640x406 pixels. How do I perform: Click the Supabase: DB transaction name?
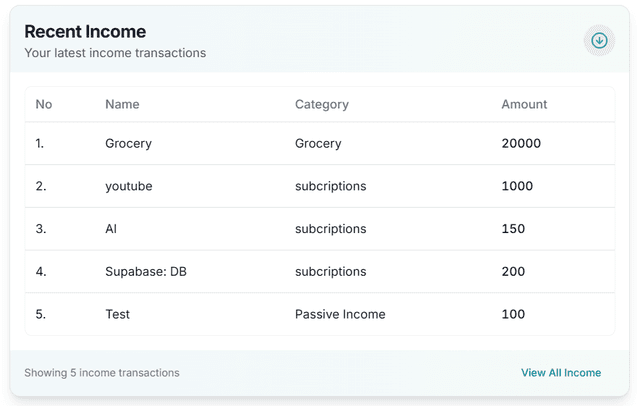pyautogui.click(x=145, y=272)
